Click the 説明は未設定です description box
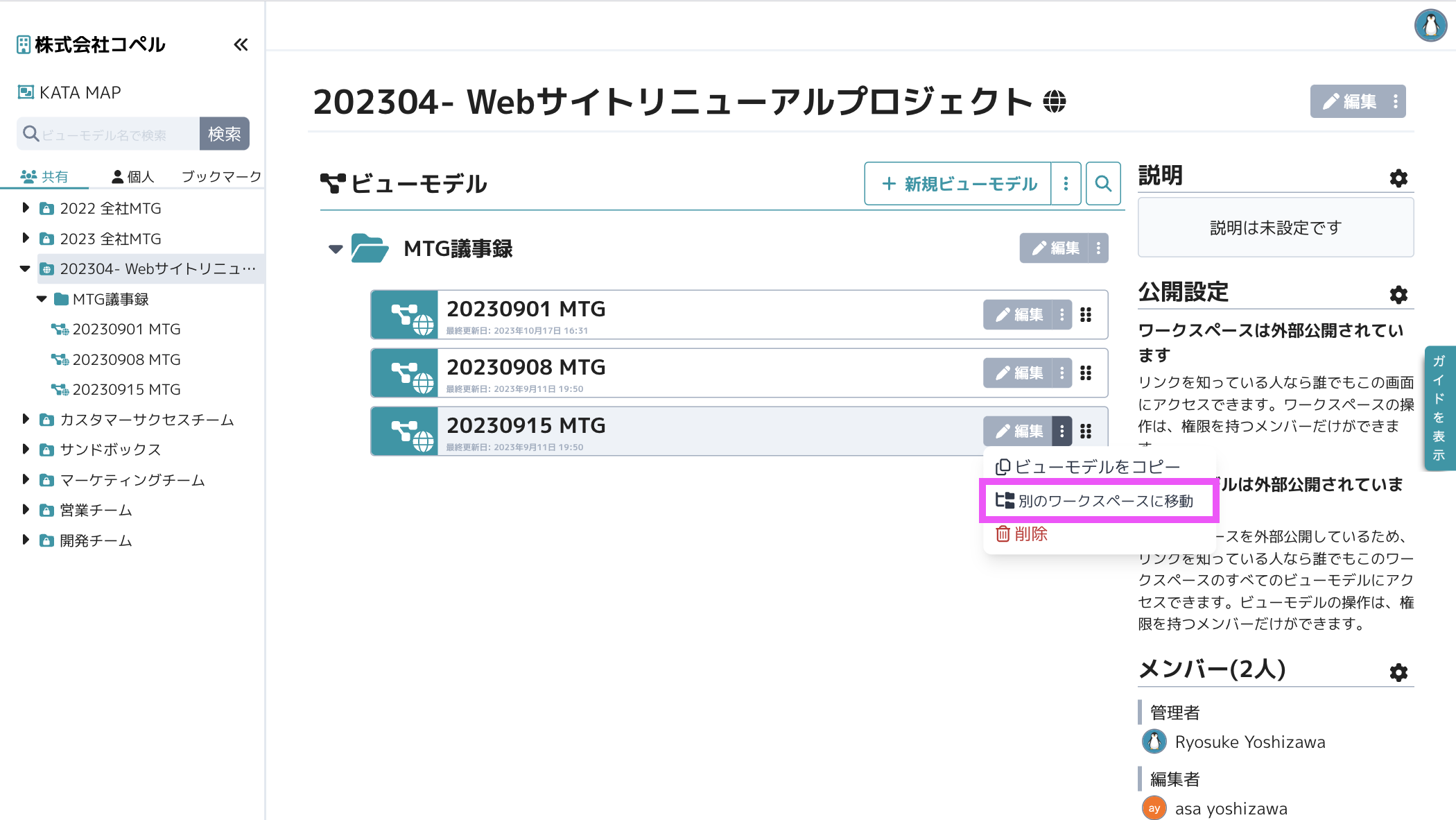This screenshot has height=820, width=1456. pos(1276,228)
